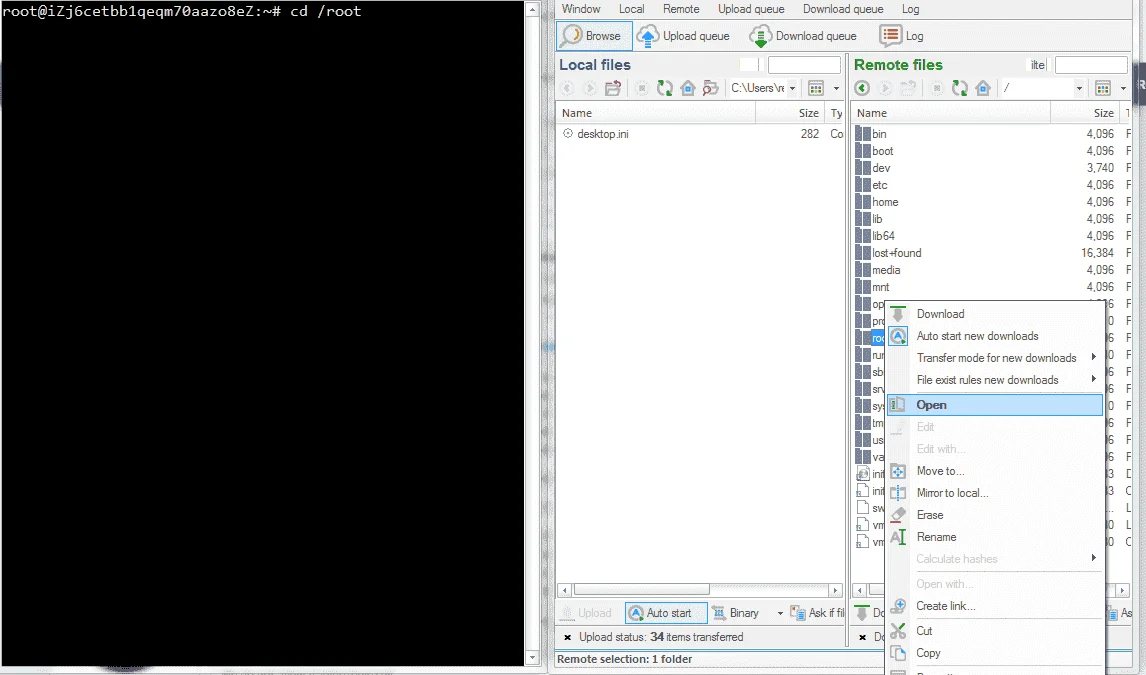Open the Remote menu
Viewport: 1146px width, 675px height.
click(x=681, y=9)
